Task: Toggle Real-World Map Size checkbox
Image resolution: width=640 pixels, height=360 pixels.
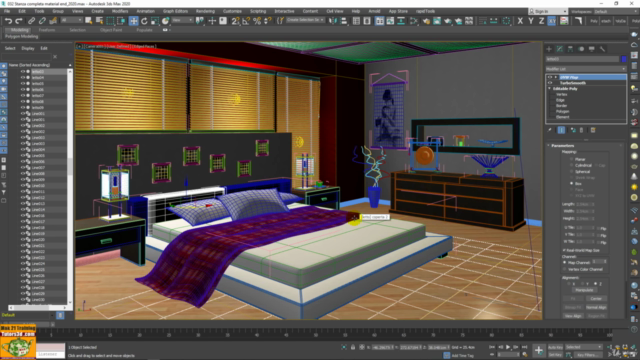Action: [x=564, y=250]
